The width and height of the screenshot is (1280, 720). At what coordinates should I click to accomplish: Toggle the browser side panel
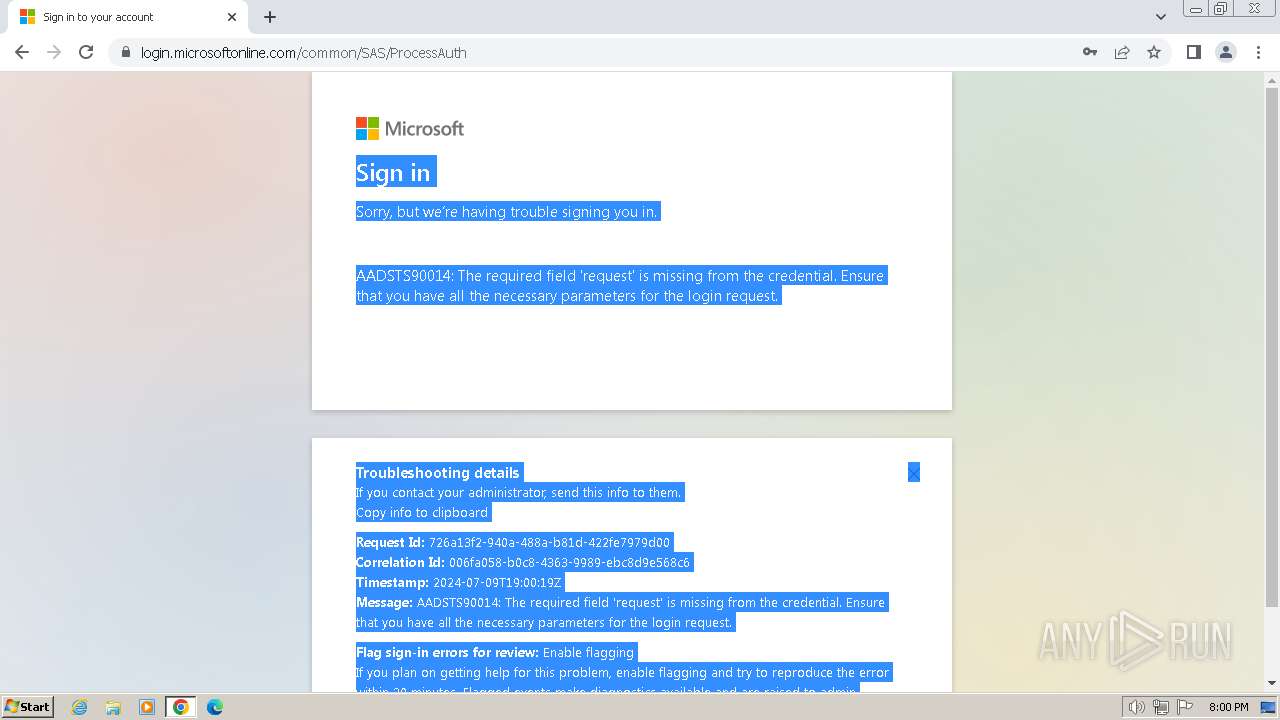click(x=1194, y=52)
